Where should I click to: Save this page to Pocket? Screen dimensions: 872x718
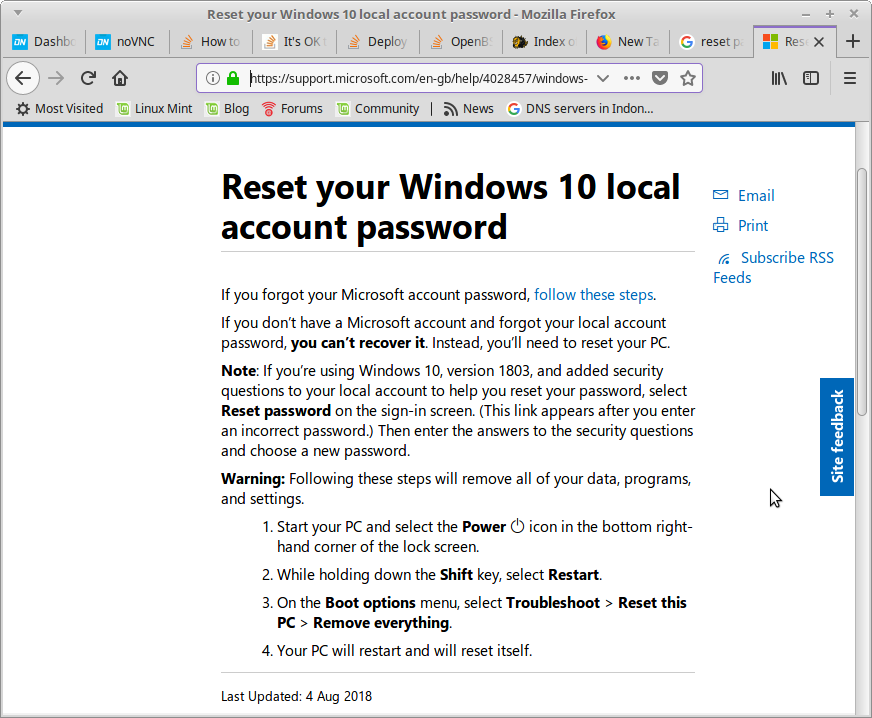coord(660,78)
